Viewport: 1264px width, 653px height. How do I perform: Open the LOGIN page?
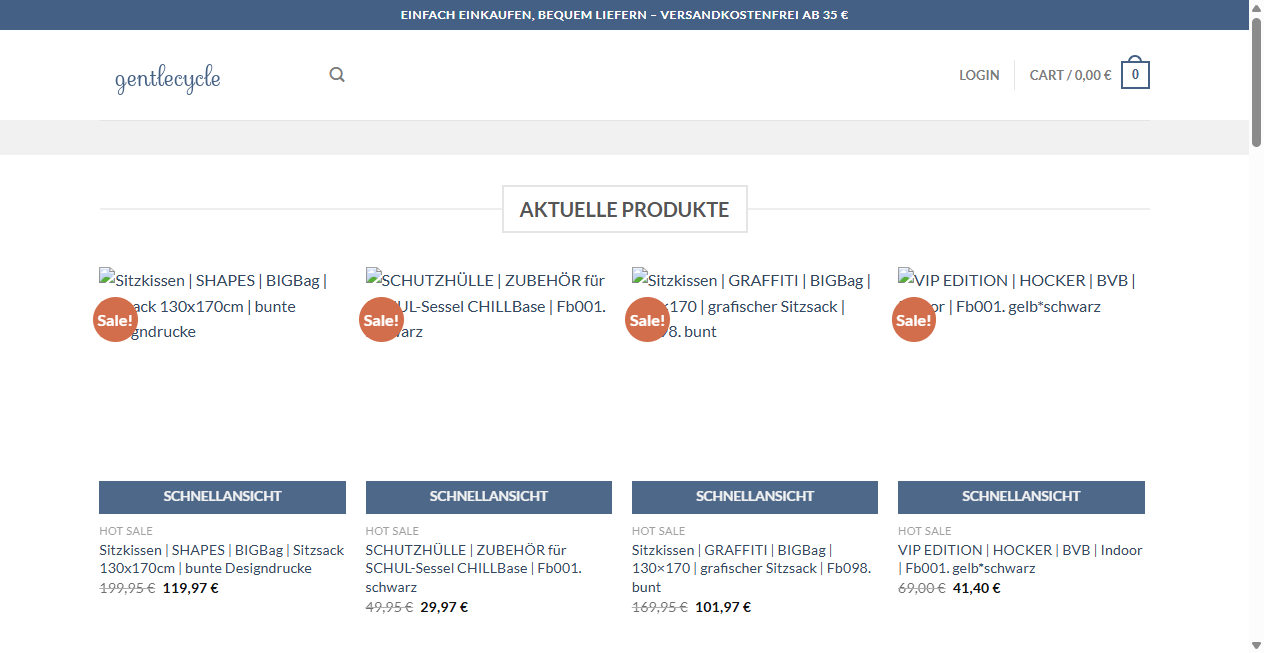pyautogui.click(x=979, y=74)
